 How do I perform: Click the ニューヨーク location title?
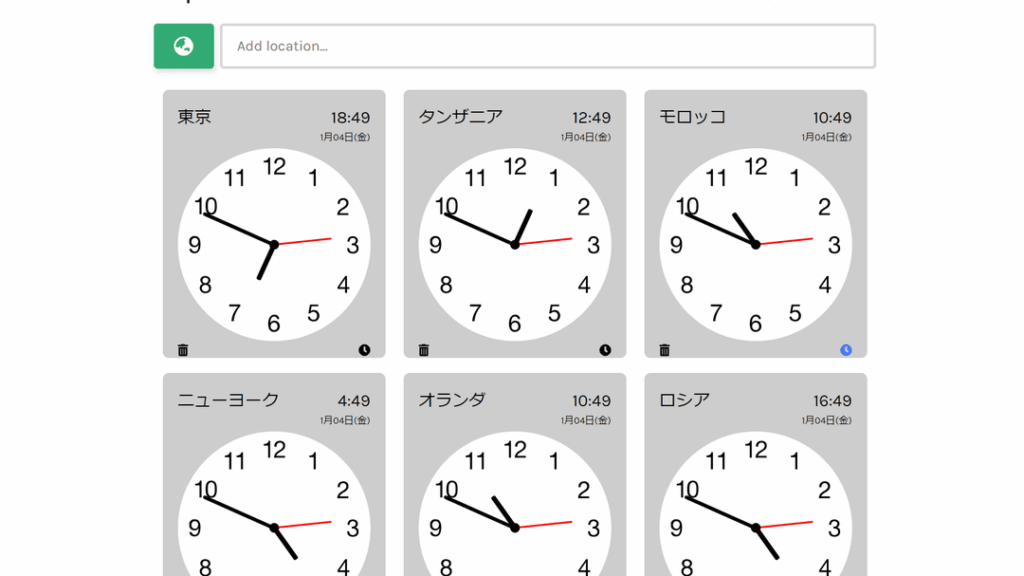(228, 400)
